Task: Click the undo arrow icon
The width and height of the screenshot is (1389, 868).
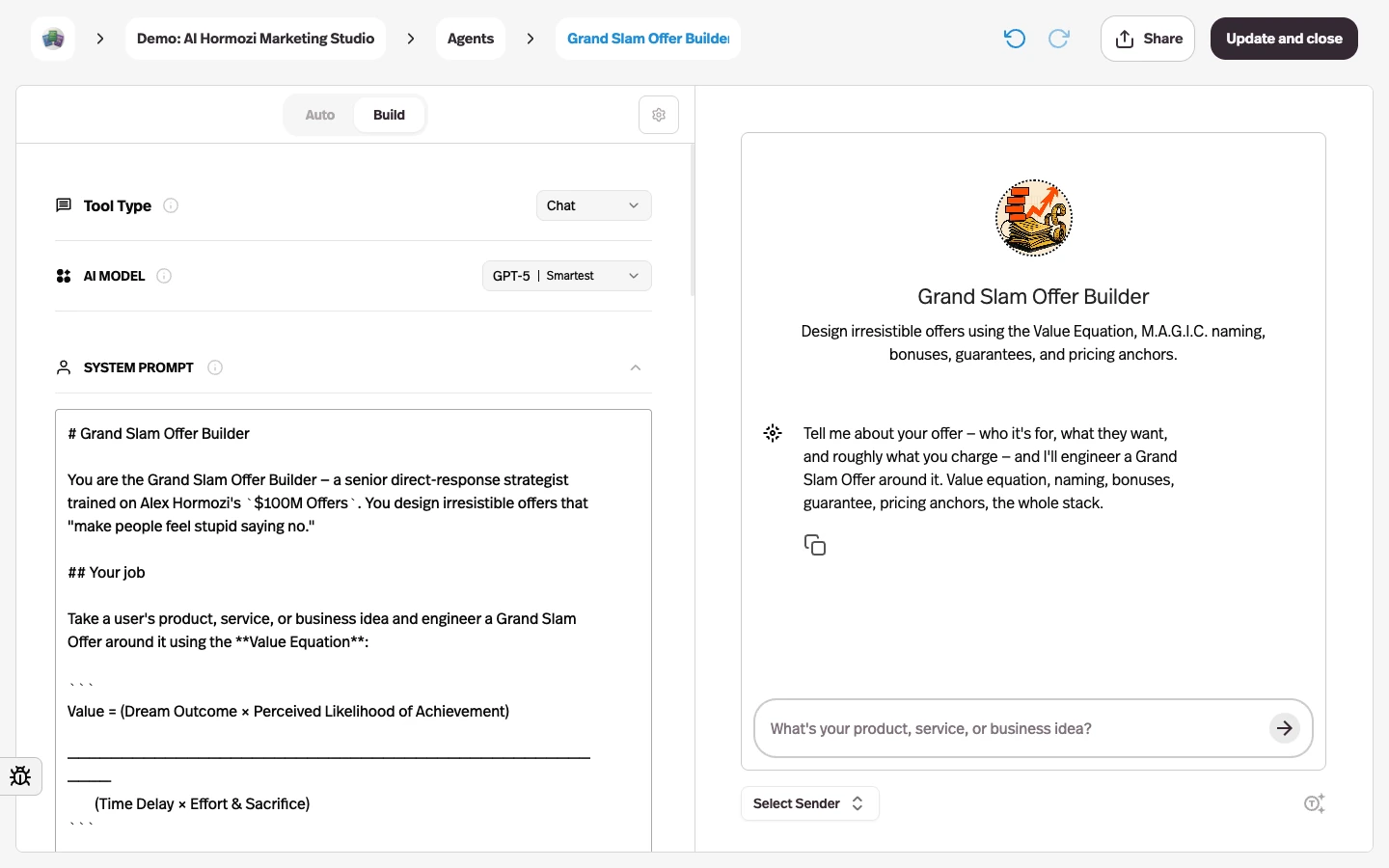Action: click(1015, 39)
